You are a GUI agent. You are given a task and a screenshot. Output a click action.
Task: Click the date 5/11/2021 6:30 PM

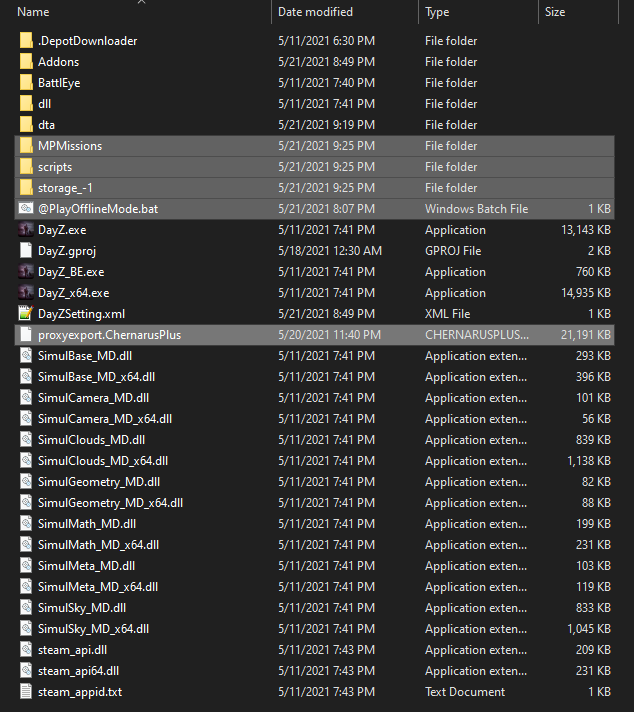coord(327,41)
